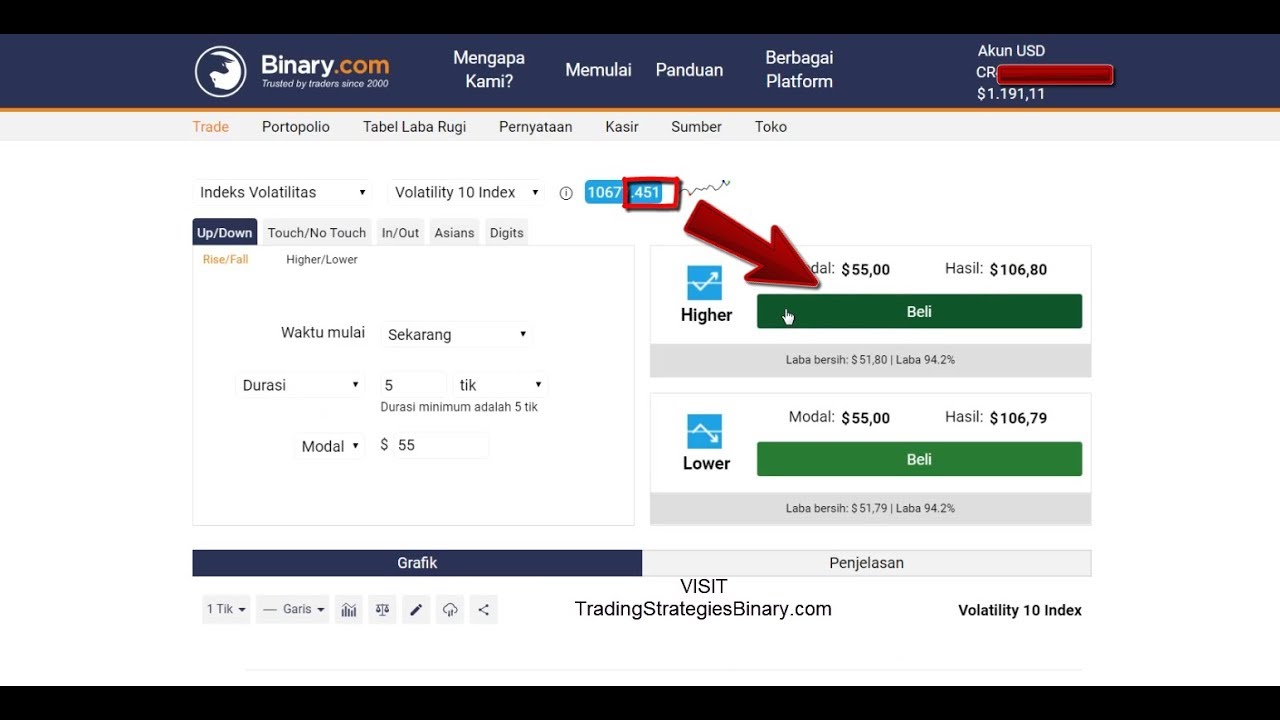Click the cloud download chart icon

[450, 610]
